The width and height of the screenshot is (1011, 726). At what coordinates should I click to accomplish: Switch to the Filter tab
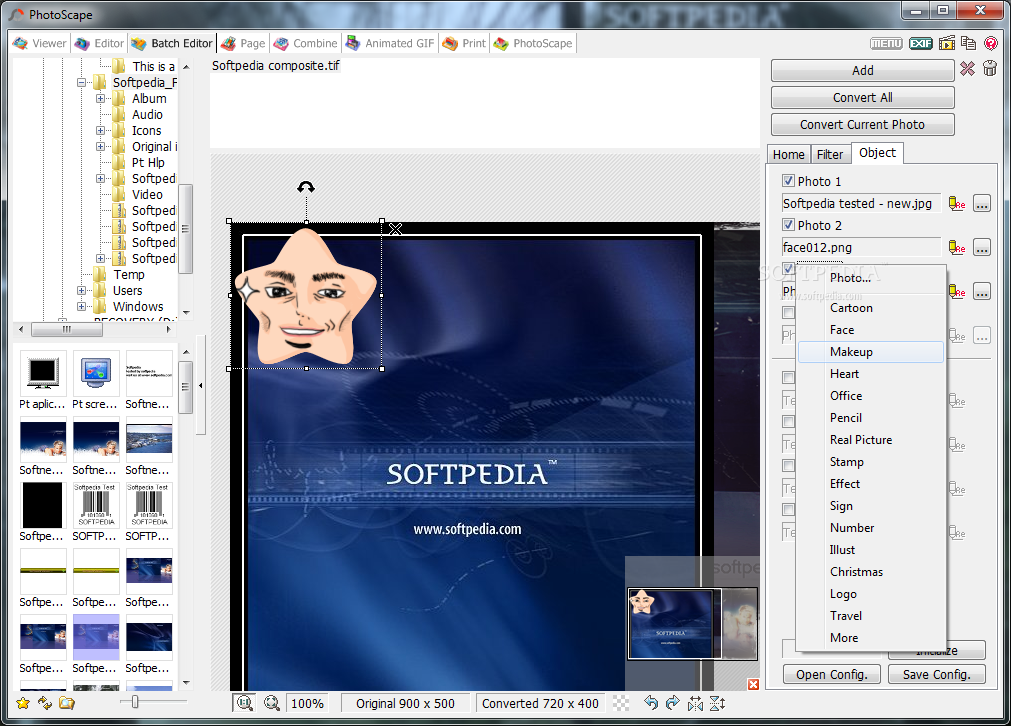tap(830, 154)
